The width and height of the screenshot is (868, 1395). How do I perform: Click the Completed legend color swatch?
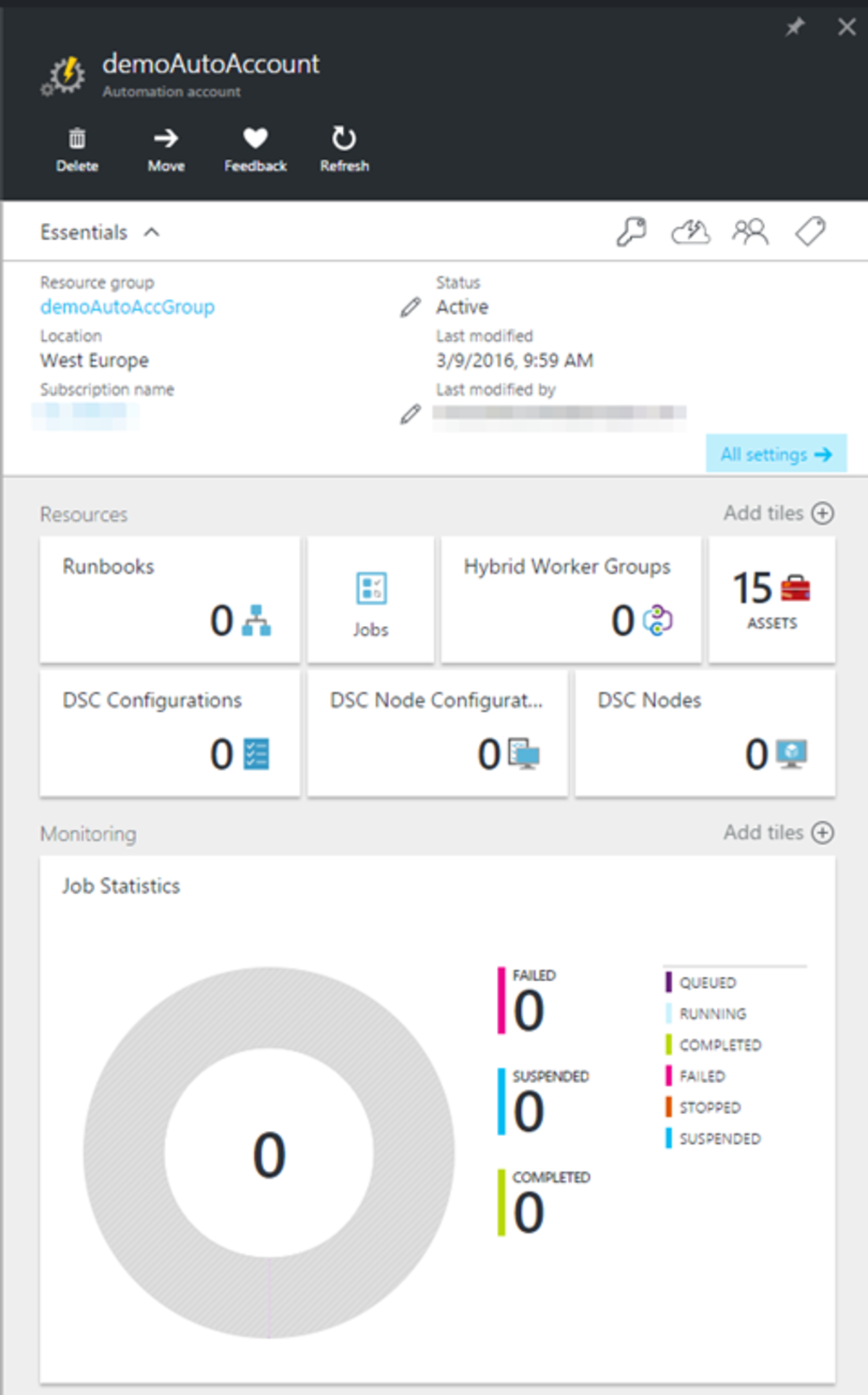coord(668,1045)
